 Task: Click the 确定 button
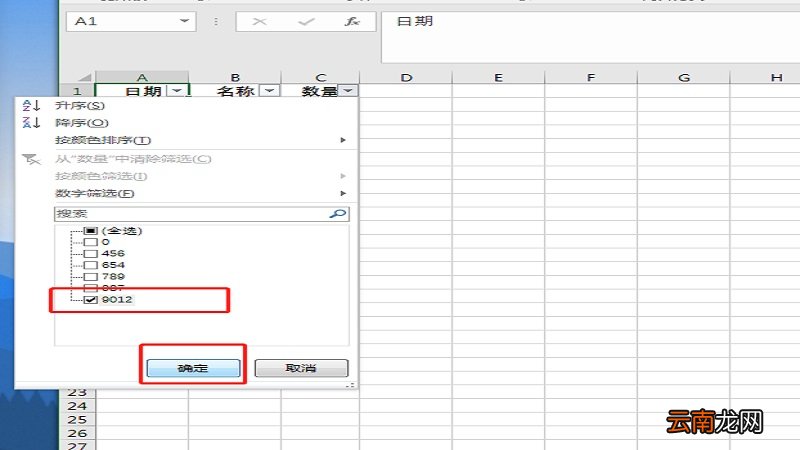point(193,368)
